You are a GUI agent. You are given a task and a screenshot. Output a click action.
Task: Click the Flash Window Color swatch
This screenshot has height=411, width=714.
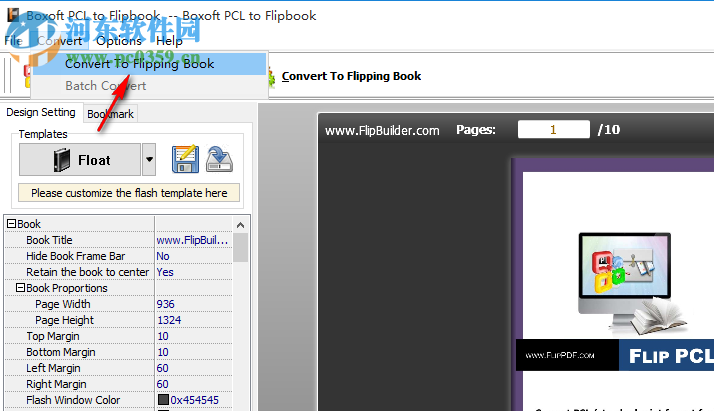coord(163,400)
